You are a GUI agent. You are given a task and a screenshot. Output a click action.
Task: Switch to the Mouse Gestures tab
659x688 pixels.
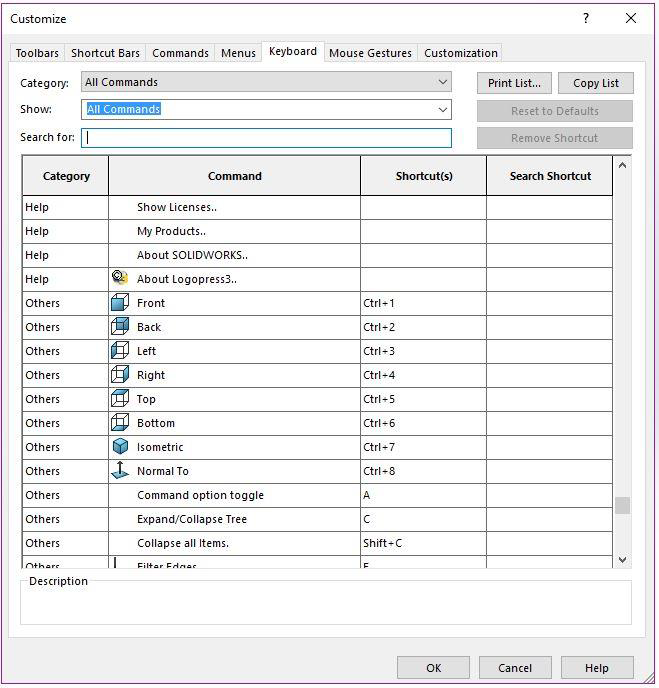pyautogui.click(x=370, y=53)
